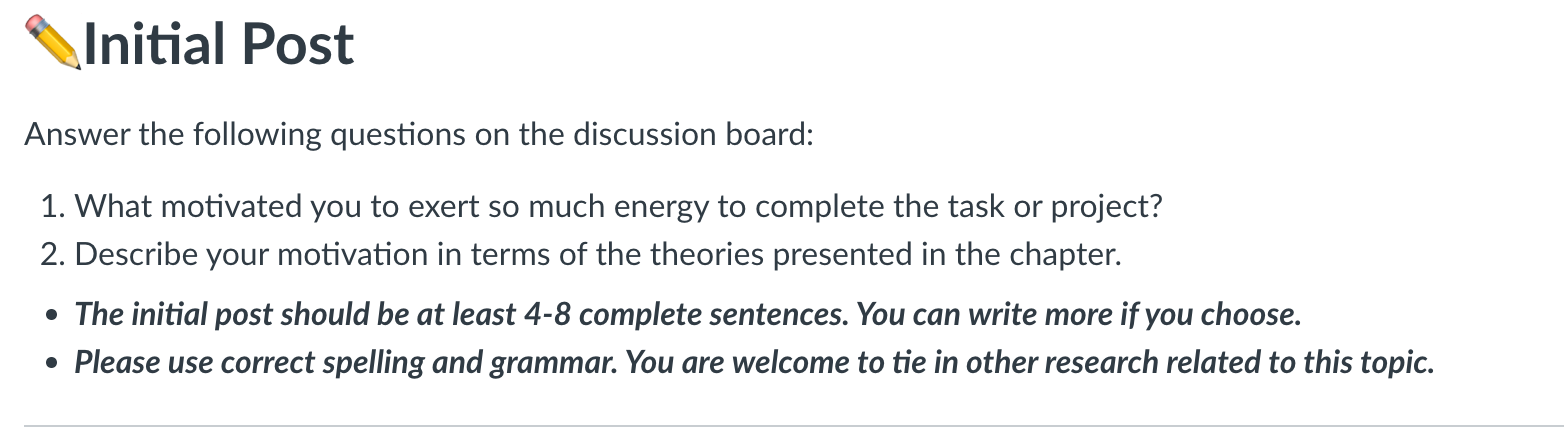1564x440 pixels.
Task: Select question 2 about describing your motivation
Action: coord(582,255)
